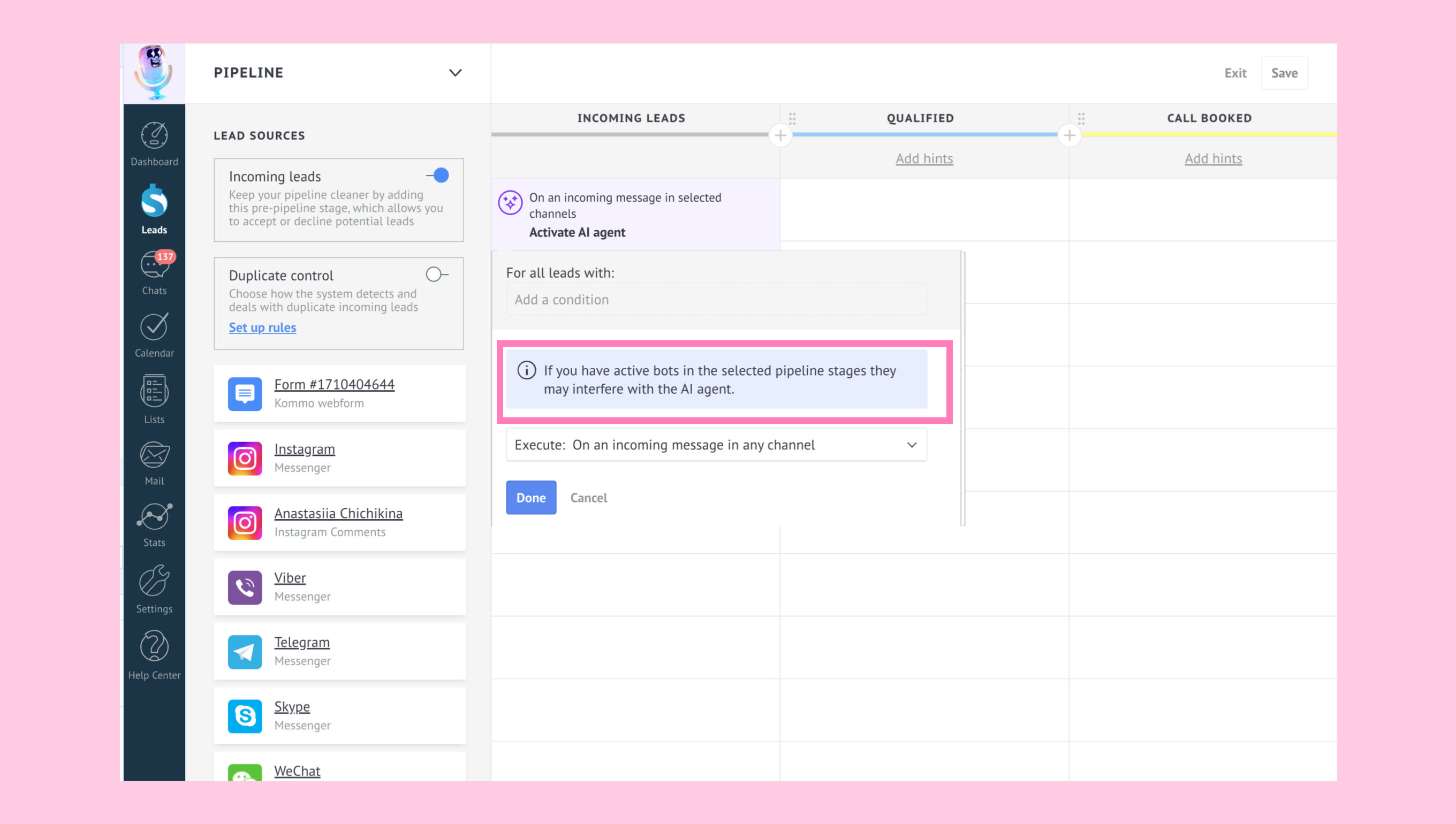
Task: Save the pipeline changes
Action: pos(1284,73)
